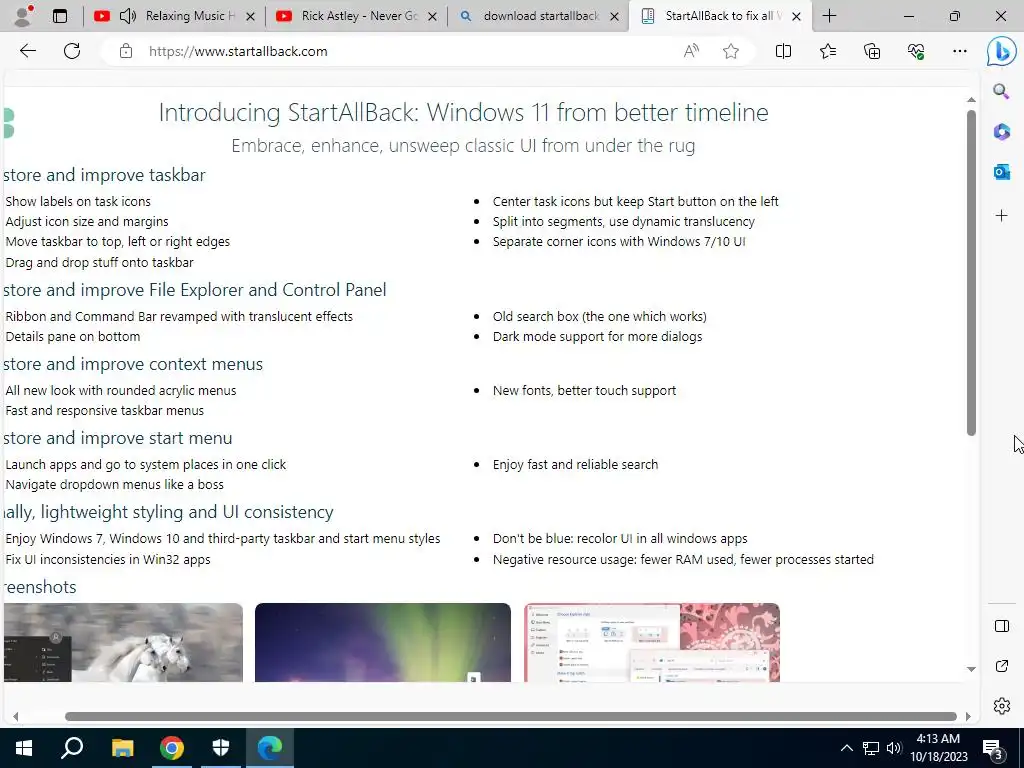
Task: Close the StartAllBack tab
Action: pos(796,16)
